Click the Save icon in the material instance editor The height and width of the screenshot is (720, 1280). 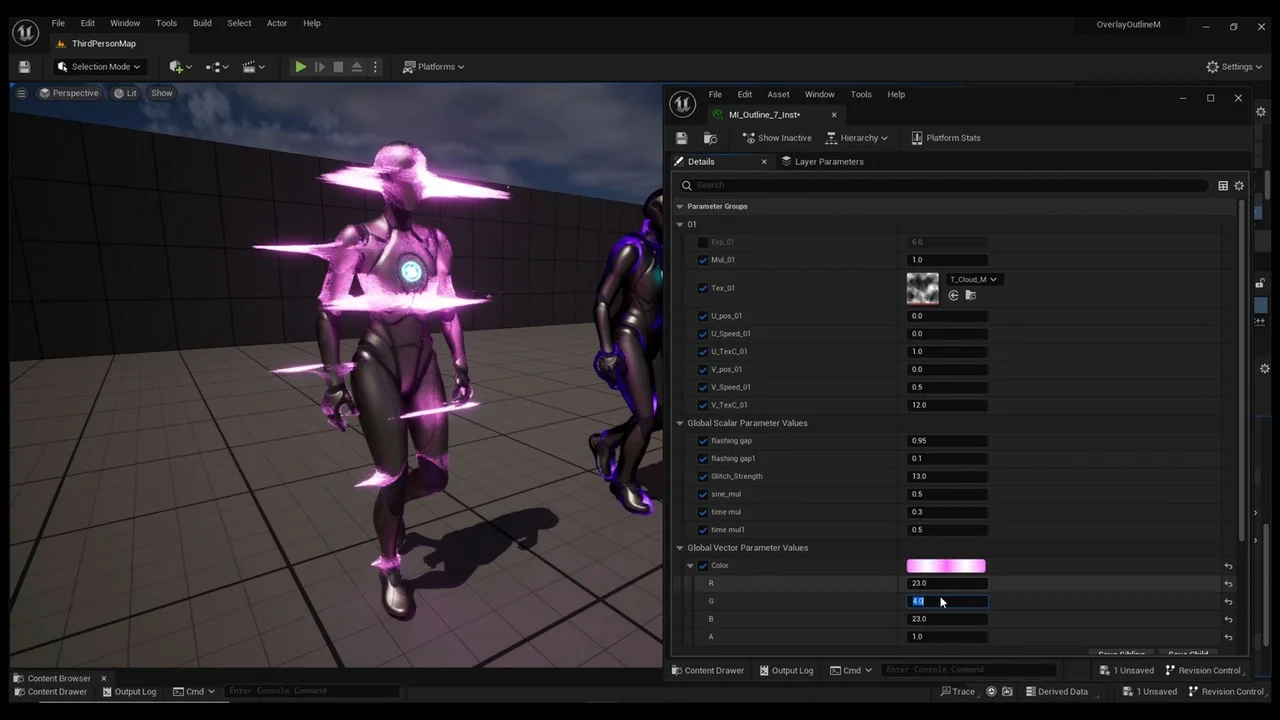point(682,138)
